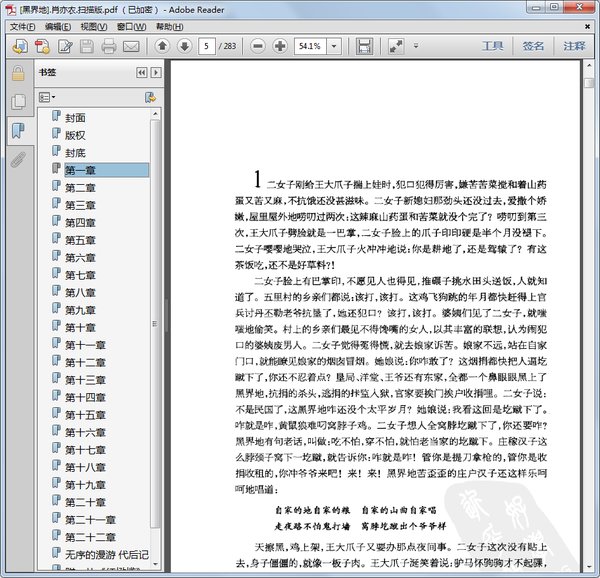The width and height of the screenshot is (600, 578).
Task: Toggle full-screen read mode icon
Action: [396, 47]
